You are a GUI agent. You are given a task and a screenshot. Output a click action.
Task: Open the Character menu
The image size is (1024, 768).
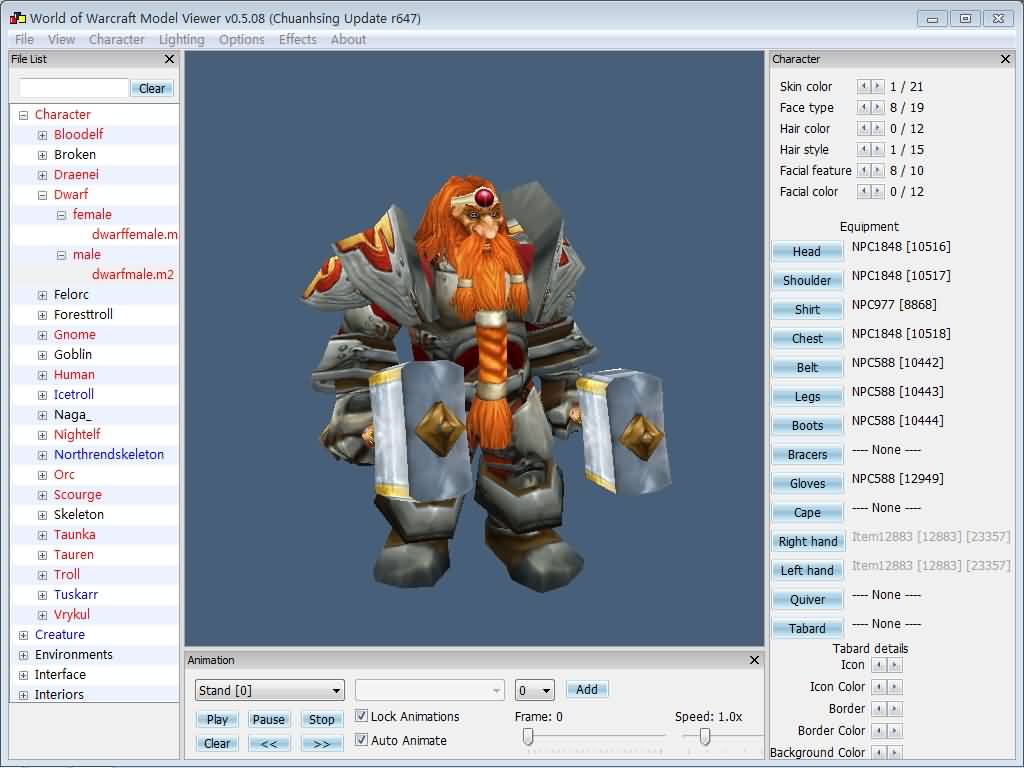point(116,39)
